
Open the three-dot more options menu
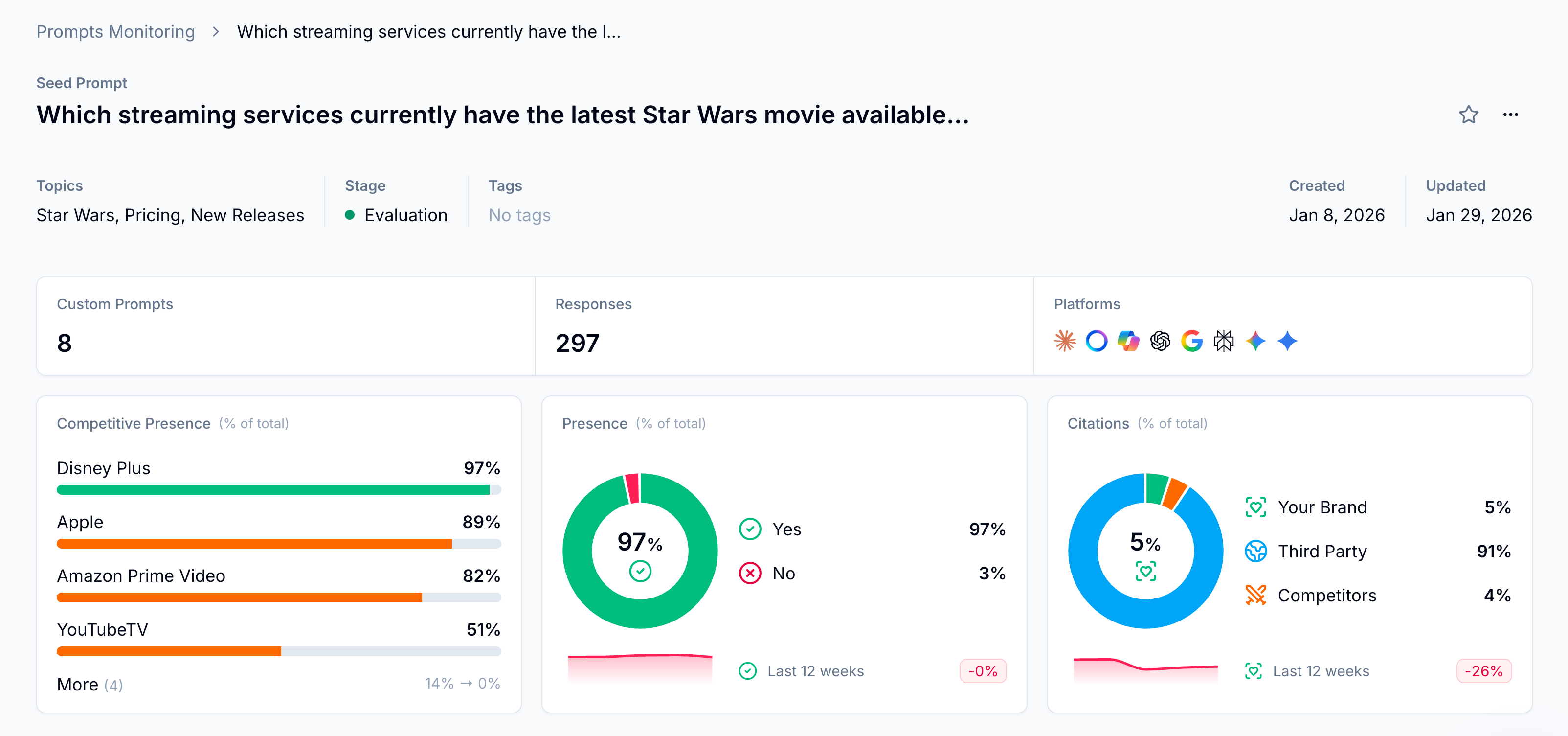(1510, 115)
